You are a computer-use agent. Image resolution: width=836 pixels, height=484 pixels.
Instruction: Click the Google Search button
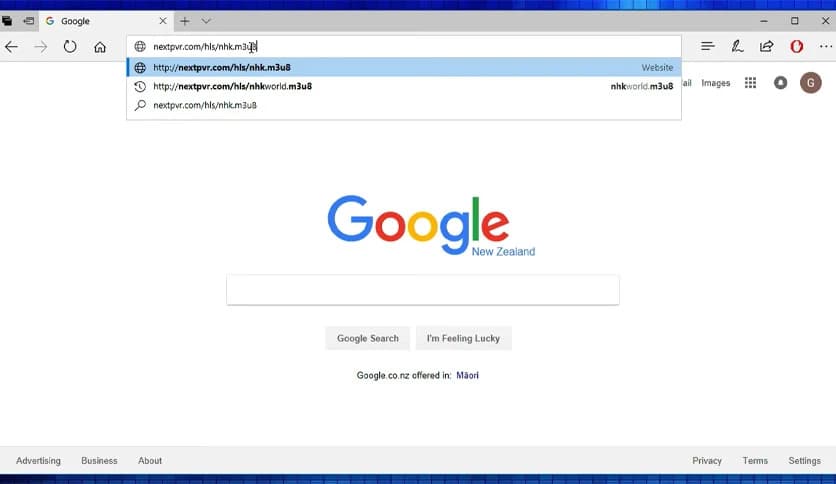[367, 338]
